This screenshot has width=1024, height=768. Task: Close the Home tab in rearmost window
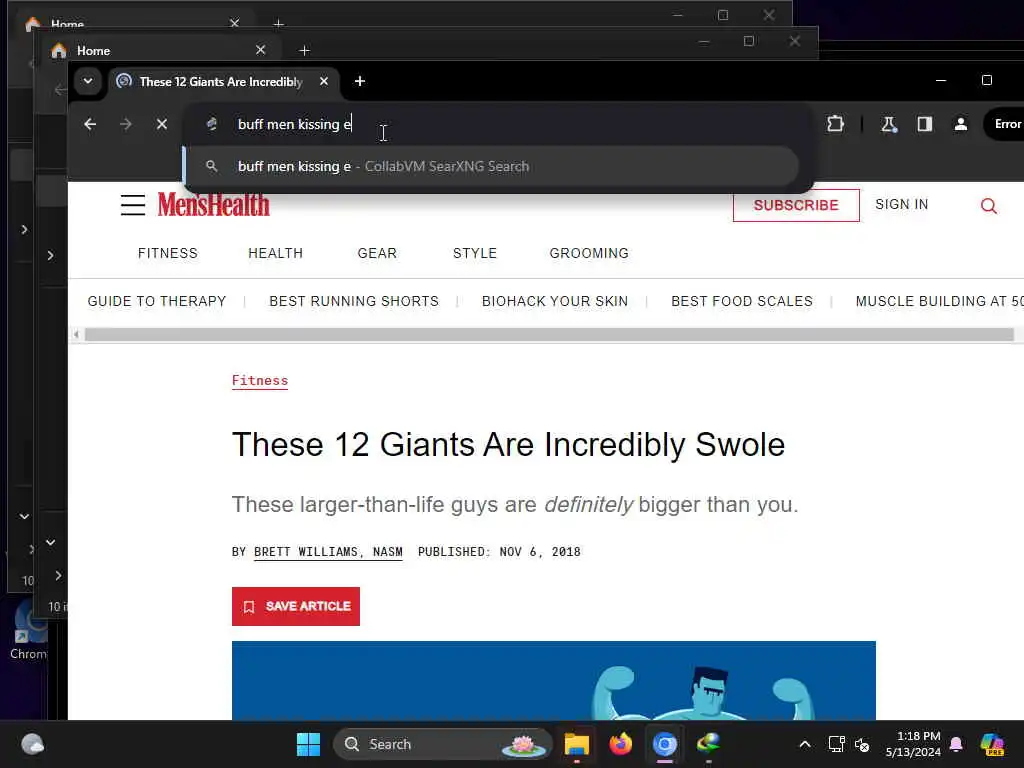[x=234, y=23]
